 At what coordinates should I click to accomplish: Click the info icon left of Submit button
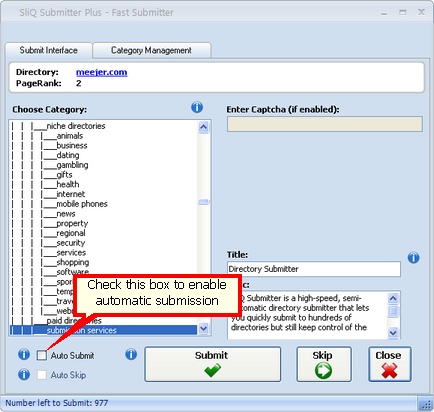coord(131,354)
